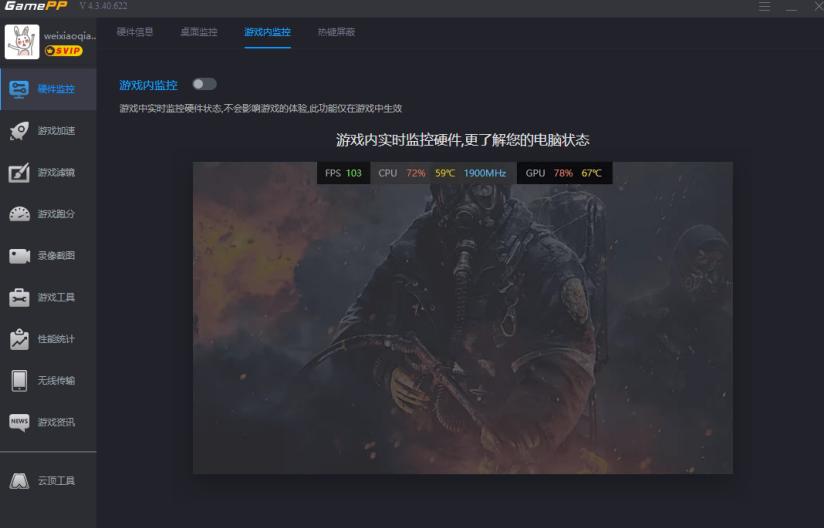Click the user avatar picture
824x528 pixels.
(x=22, y=42)
